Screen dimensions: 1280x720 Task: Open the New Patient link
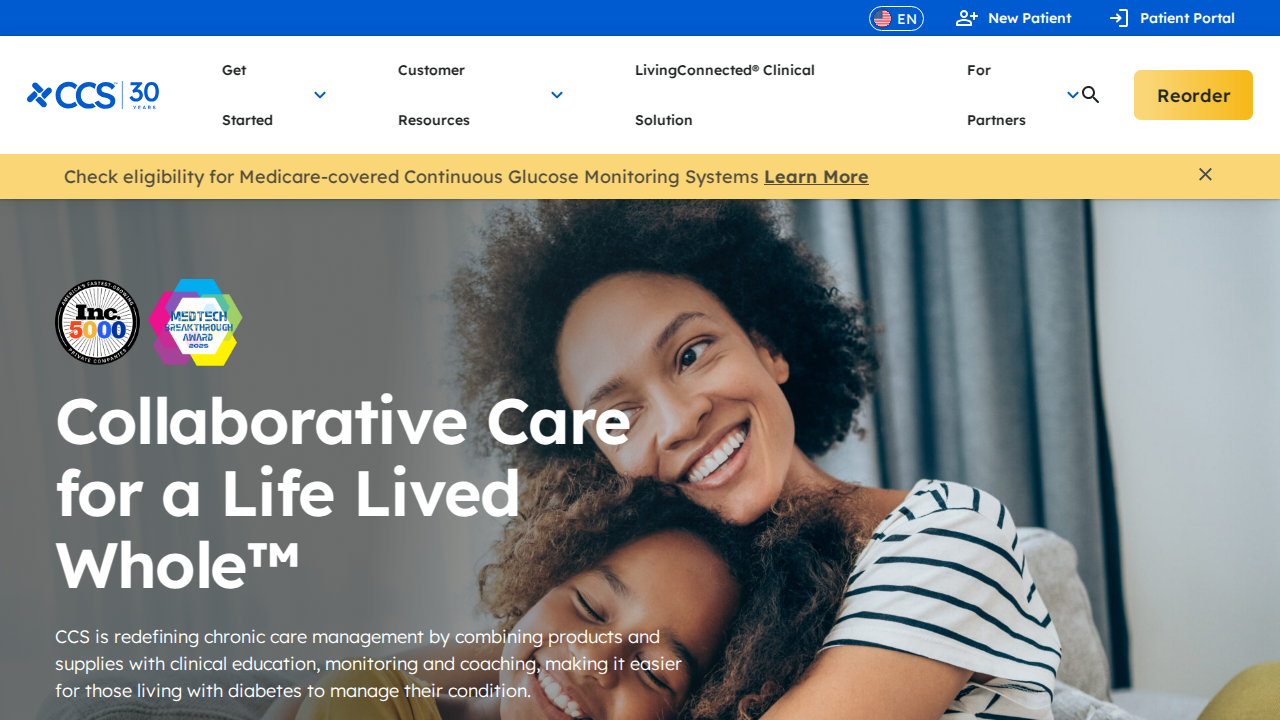pos(1013,18)
